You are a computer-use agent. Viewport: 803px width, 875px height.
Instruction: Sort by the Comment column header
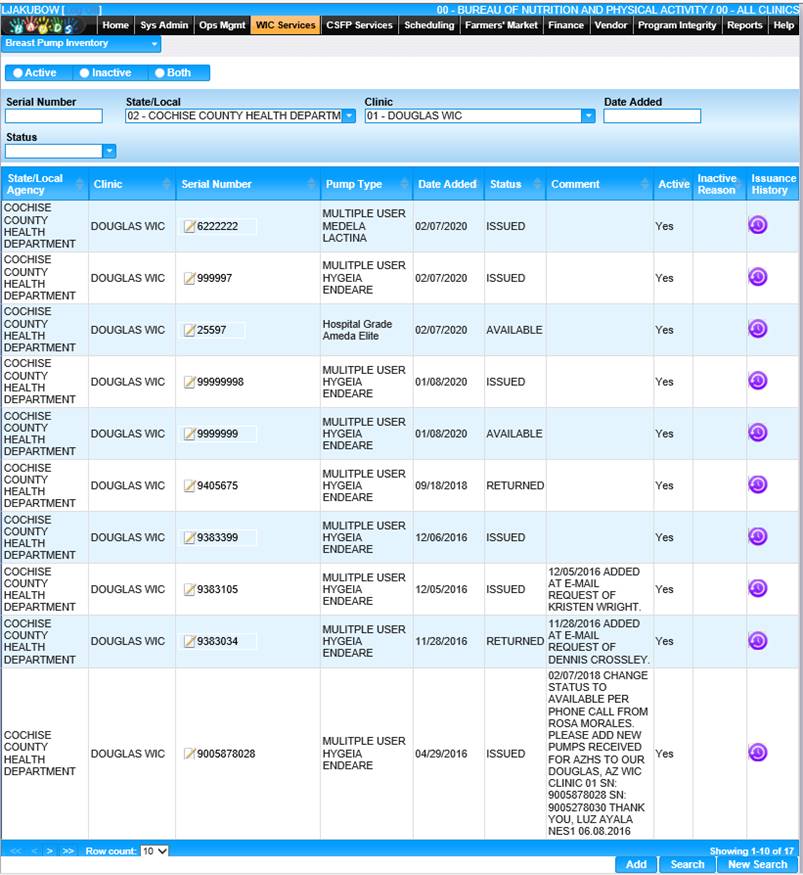pyautogui.click(x=599, y=184)
